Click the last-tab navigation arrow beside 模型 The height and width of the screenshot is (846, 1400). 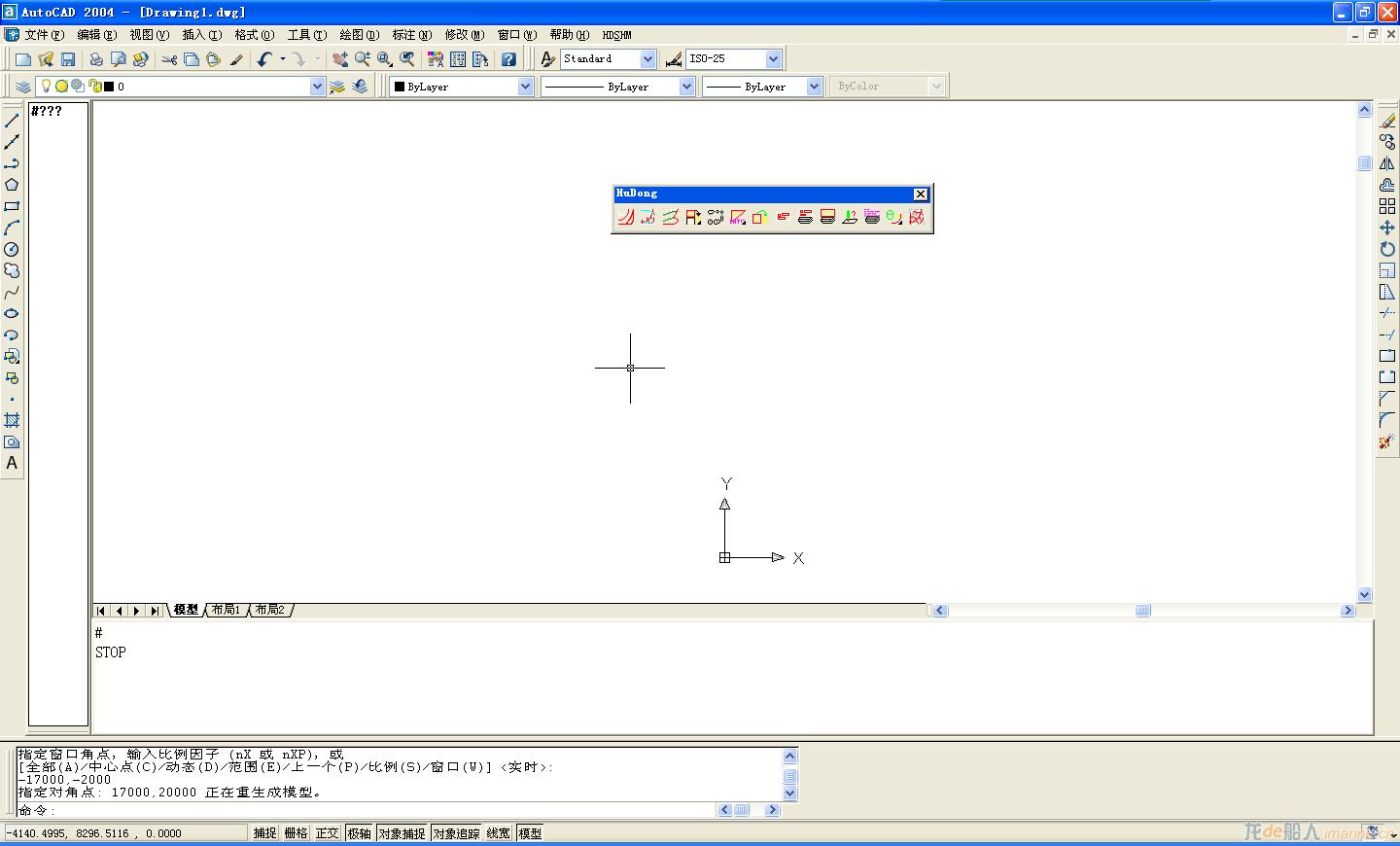(x=154, y=611)
